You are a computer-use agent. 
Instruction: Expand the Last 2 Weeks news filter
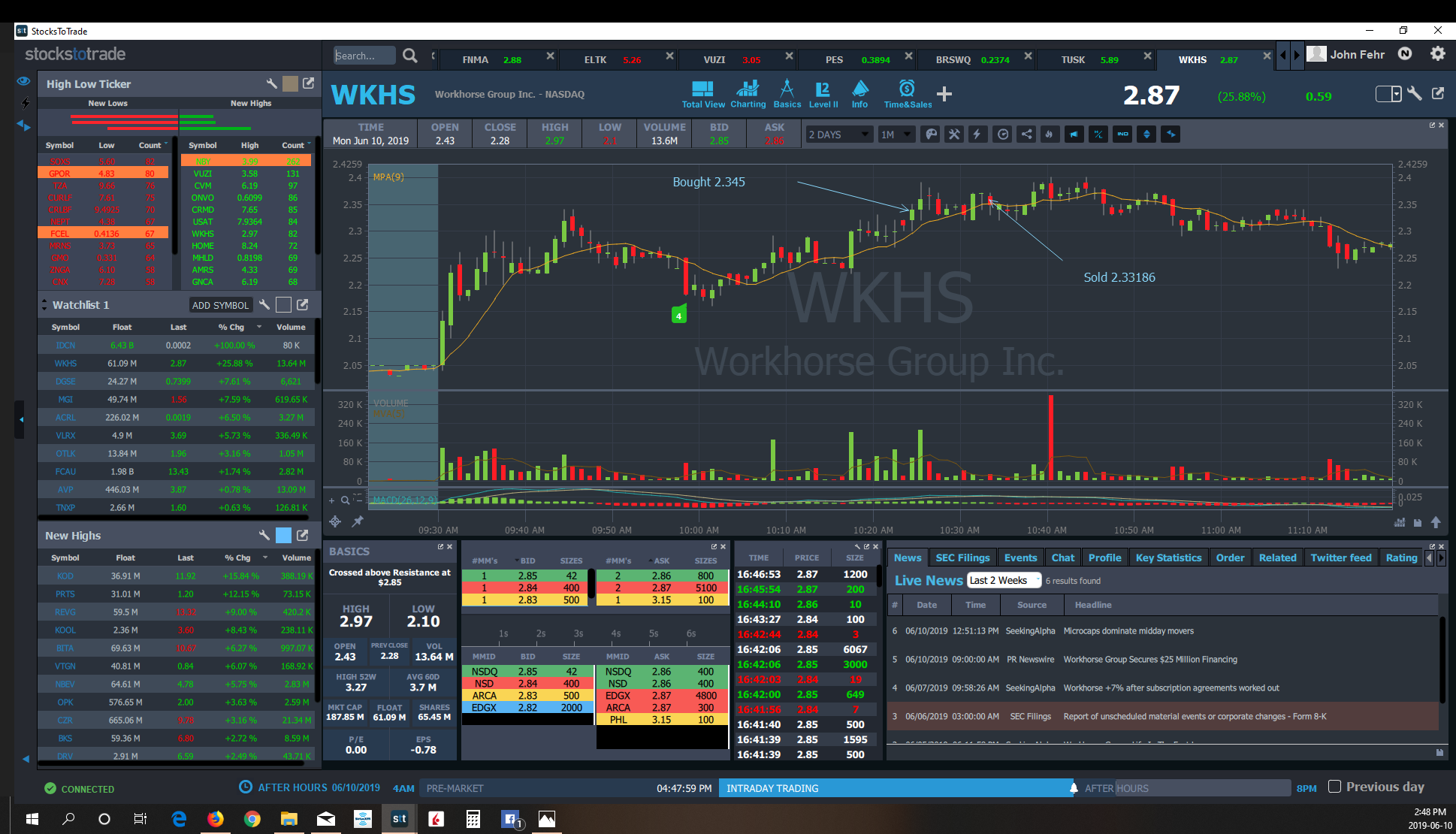point(1004,580)
